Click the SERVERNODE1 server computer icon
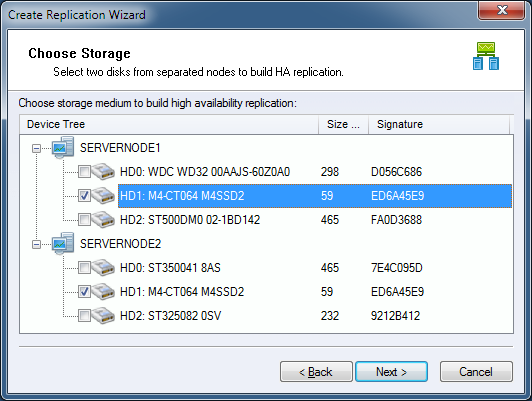Image resolution: width=532 pixels, height=401 pixels. click(63, 147)
